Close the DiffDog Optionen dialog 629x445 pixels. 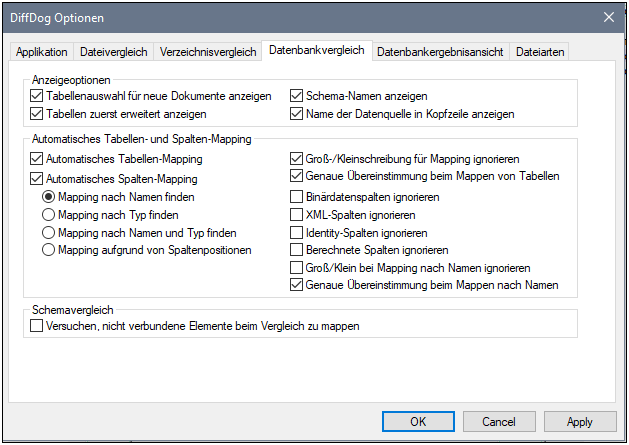click(609, 17)
